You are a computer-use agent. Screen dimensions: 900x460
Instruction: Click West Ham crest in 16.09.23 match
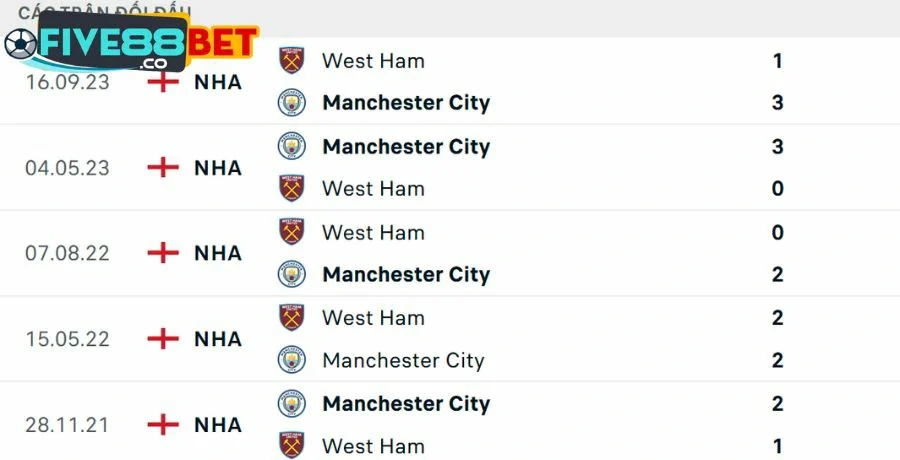291,61
